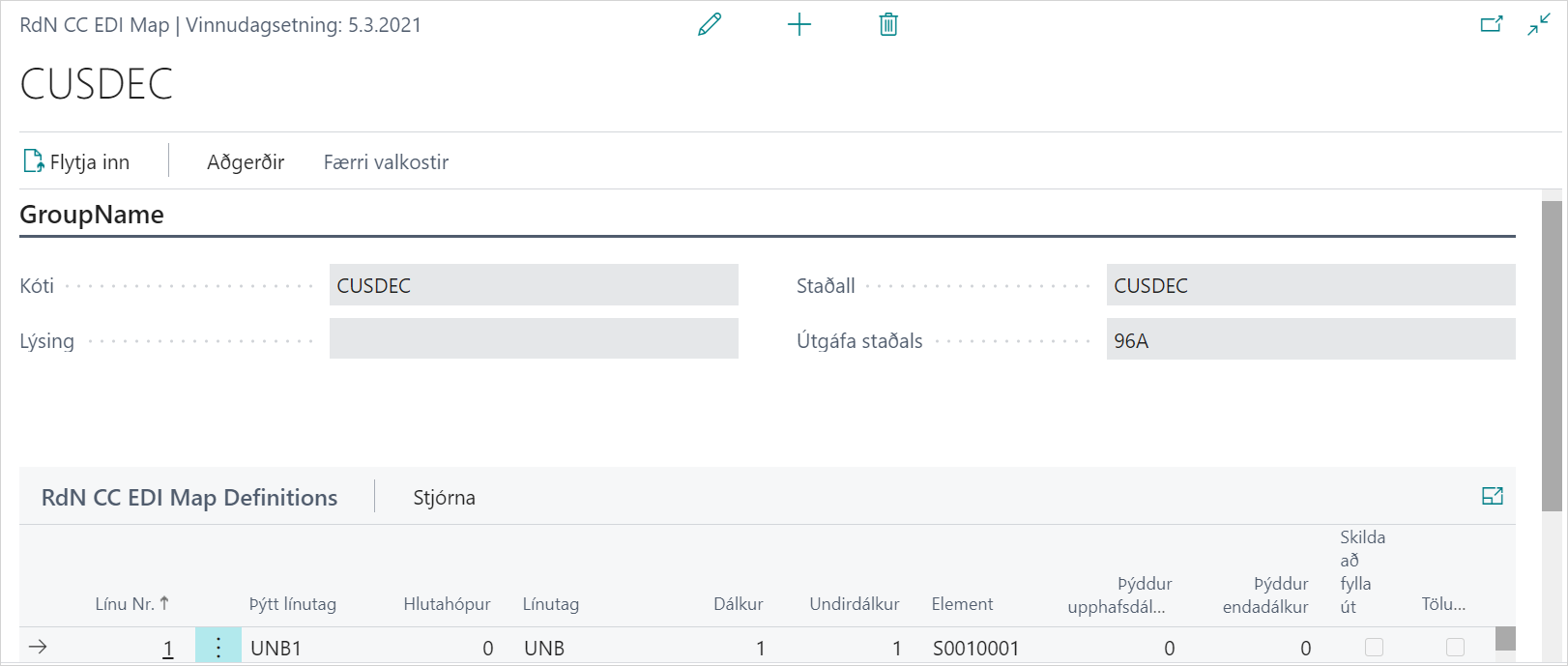Click the Útgáfa staðals field 96A
Image resolution: width=1568 pixels, height=666 pixels.
tap(1310, 340)
